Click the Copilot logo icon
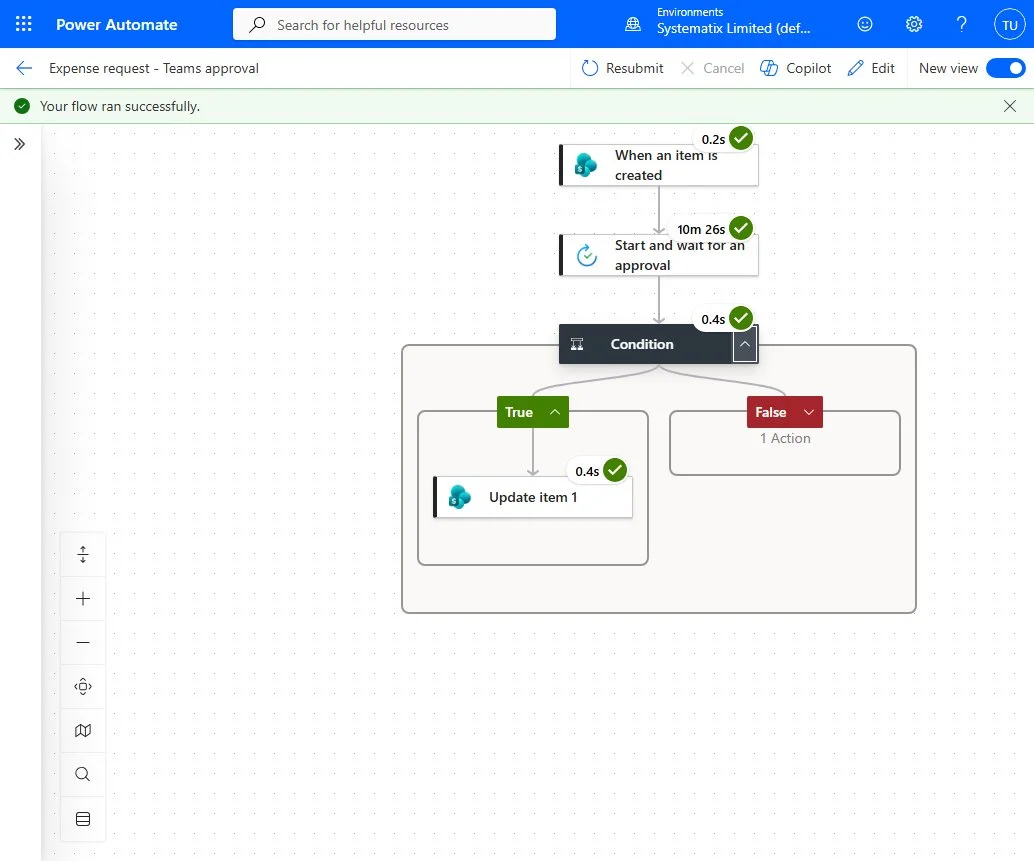Viewport: 1034px width, 861px height. (x=769, y=68)
